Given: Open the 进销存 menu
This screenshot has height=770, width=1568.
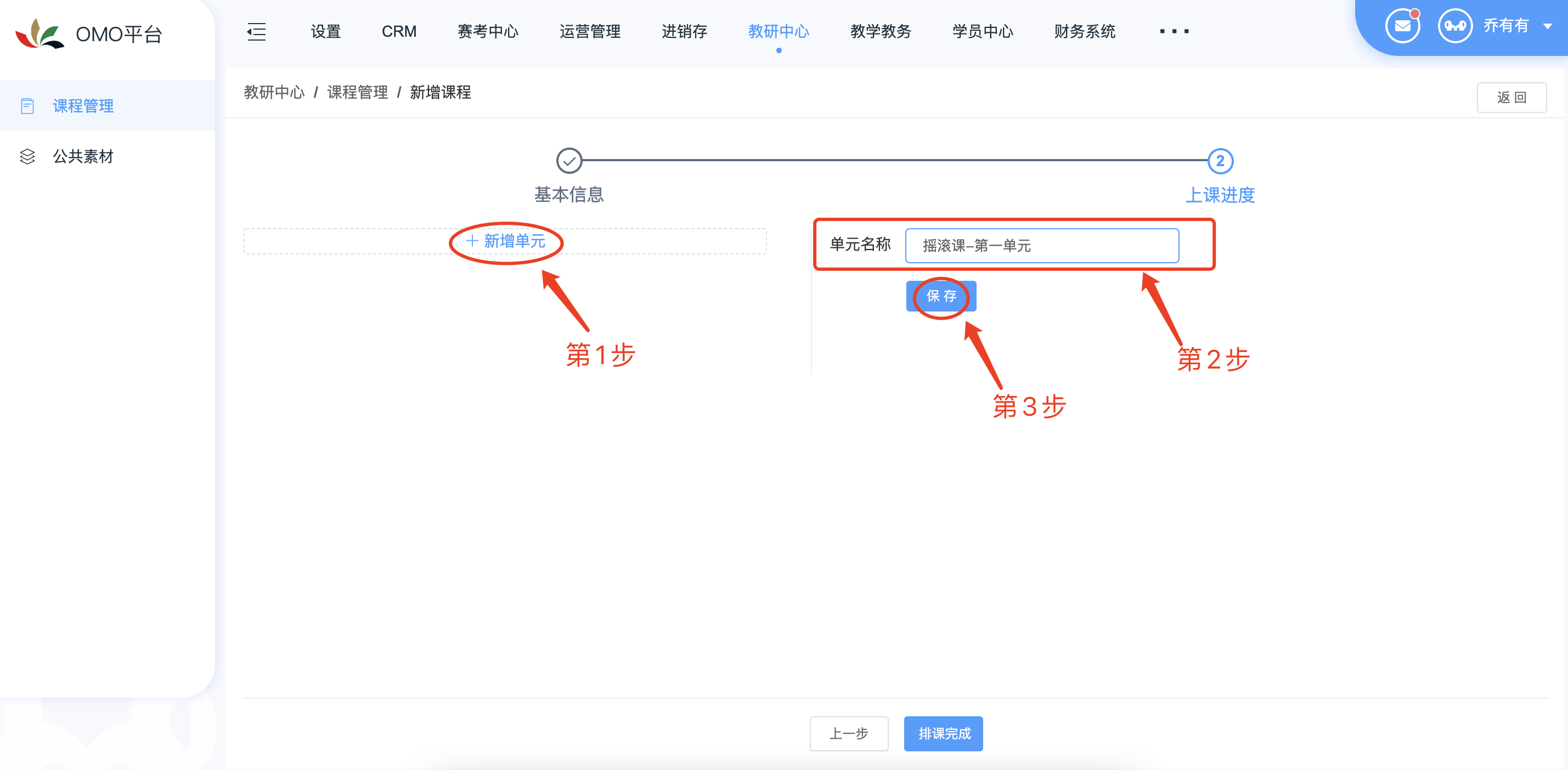Looking at the screenshot, I should (x=684, y=31).
